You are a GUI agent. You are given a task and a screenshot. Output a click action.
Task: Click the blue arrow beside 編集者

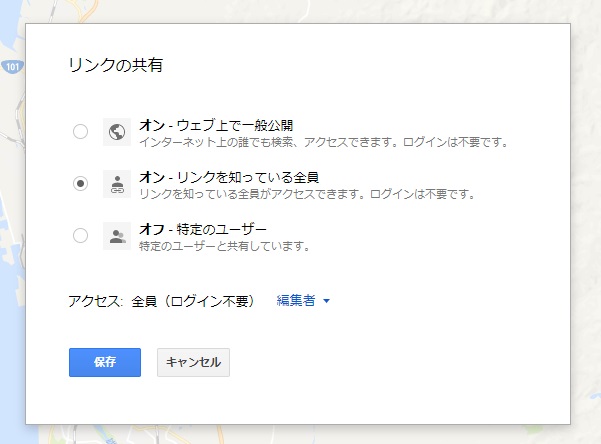click(326, 301)
